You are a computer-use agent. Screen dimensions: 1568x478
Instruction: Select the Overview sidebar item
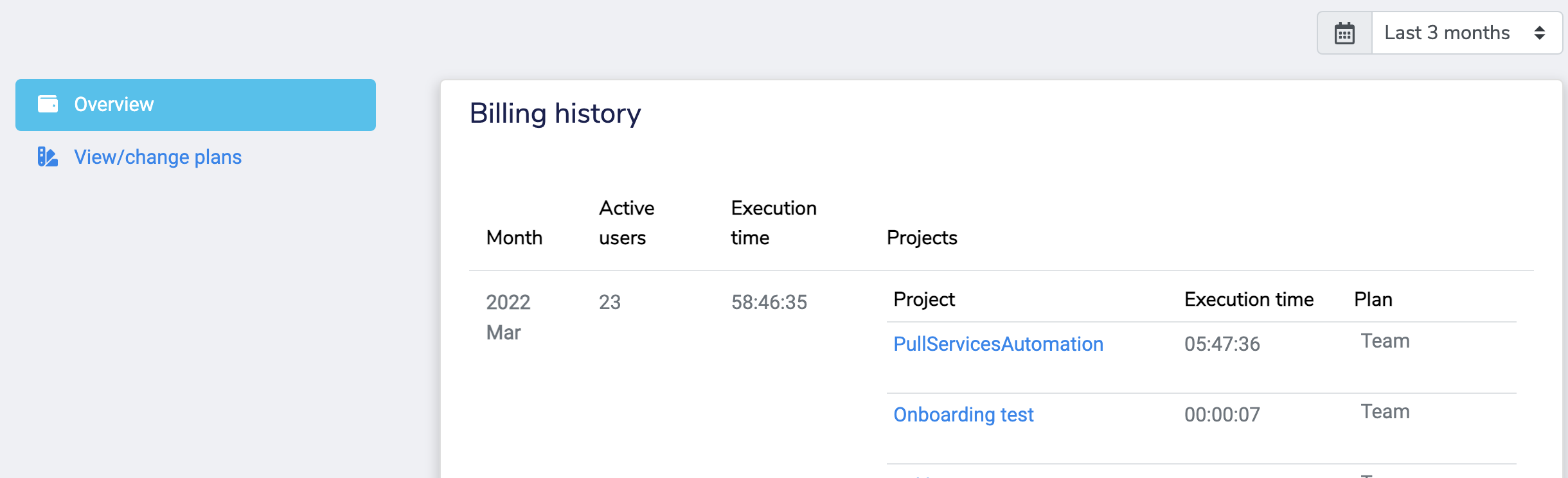[195, 105]
